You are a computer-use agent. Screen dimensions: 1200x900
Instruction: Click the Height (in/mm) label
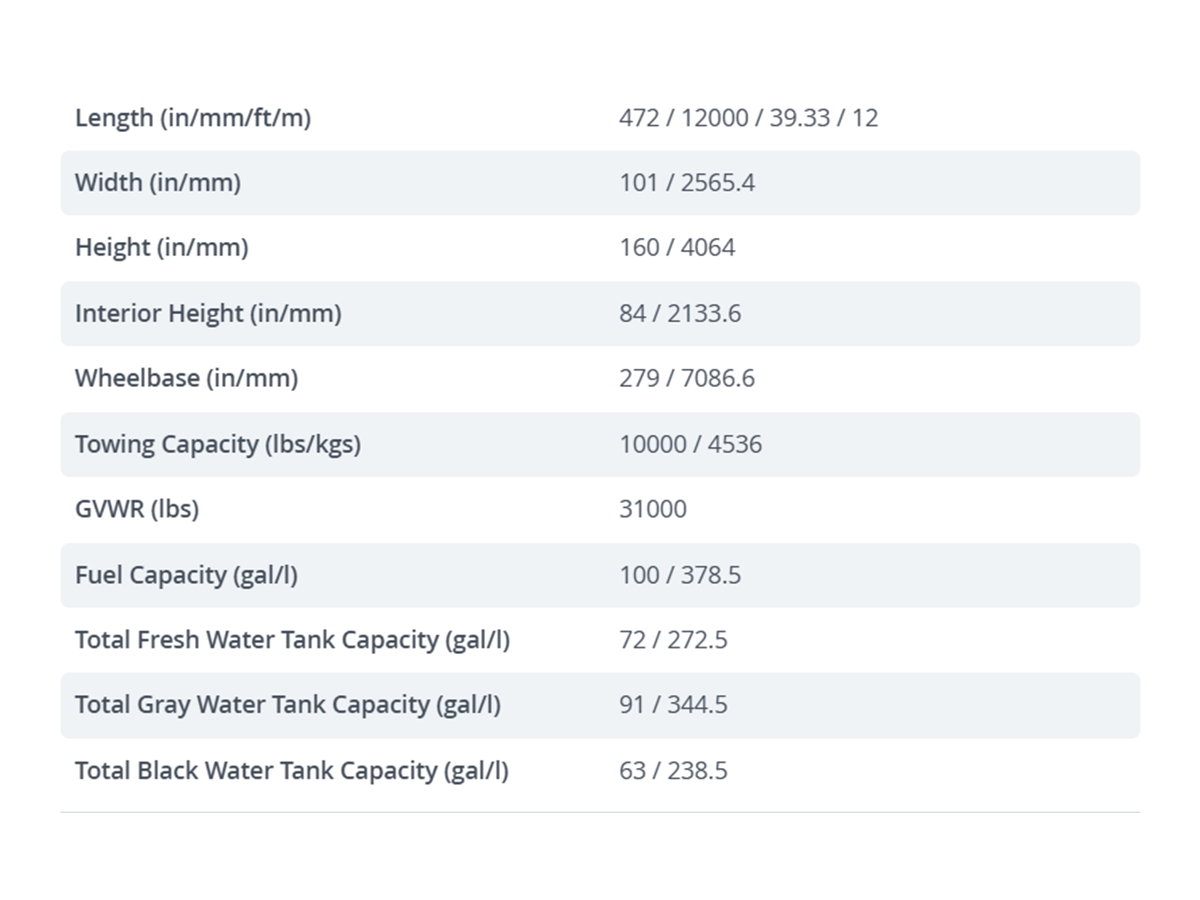pyautogui.click(x=162, y=247)
